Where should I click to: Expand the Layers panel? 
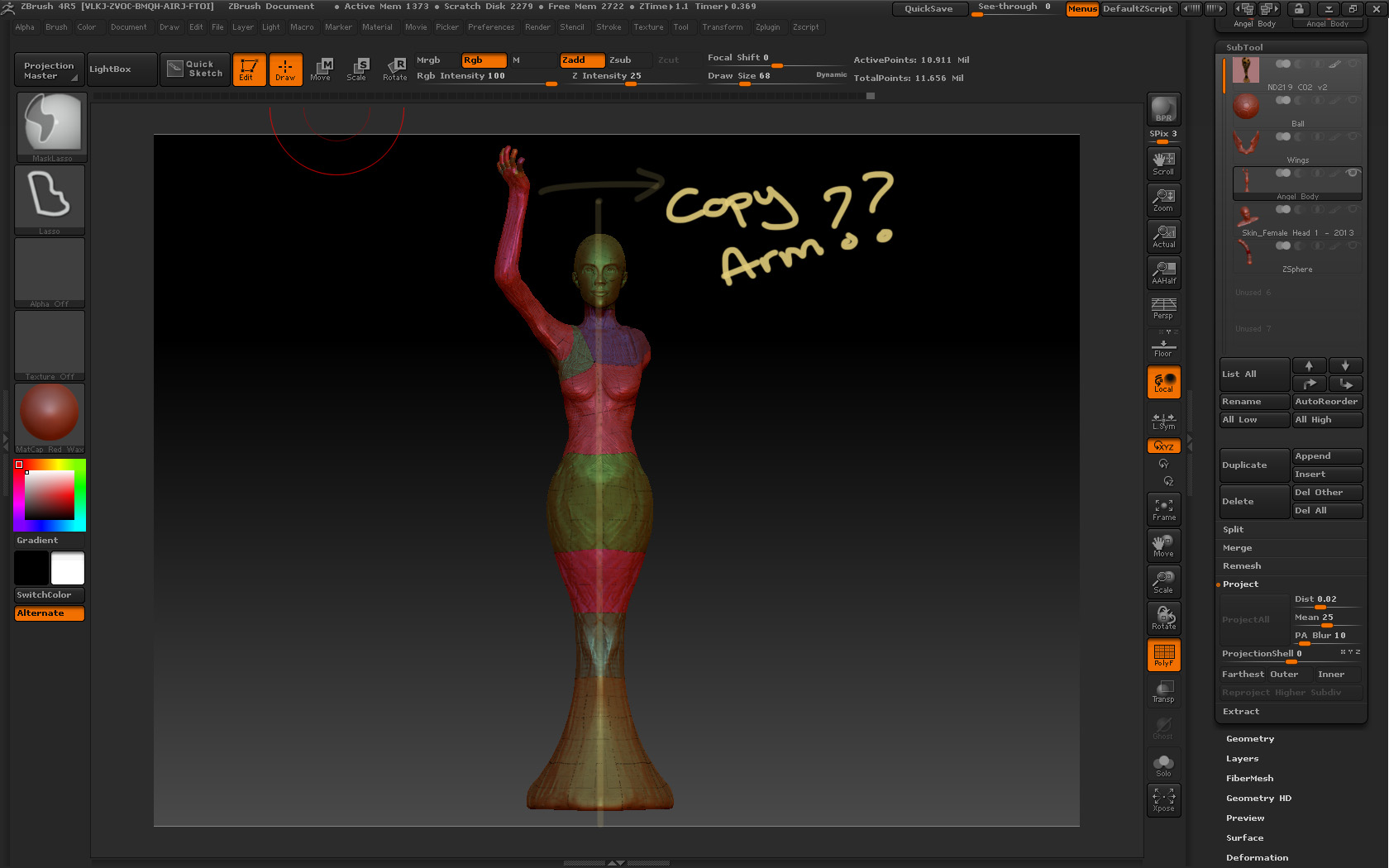click(x=1242, y=758)
